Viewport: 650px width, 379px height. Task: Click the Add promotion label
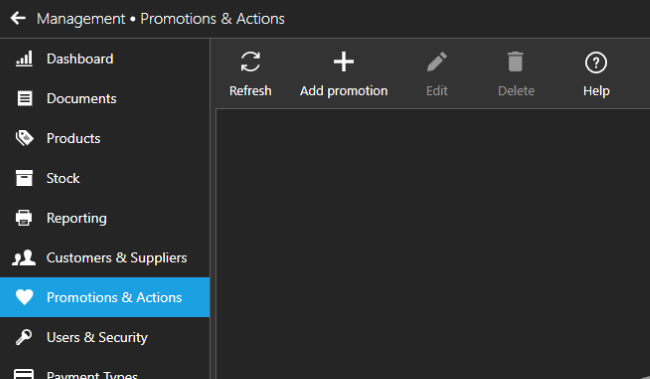click(x=344, y=91)
